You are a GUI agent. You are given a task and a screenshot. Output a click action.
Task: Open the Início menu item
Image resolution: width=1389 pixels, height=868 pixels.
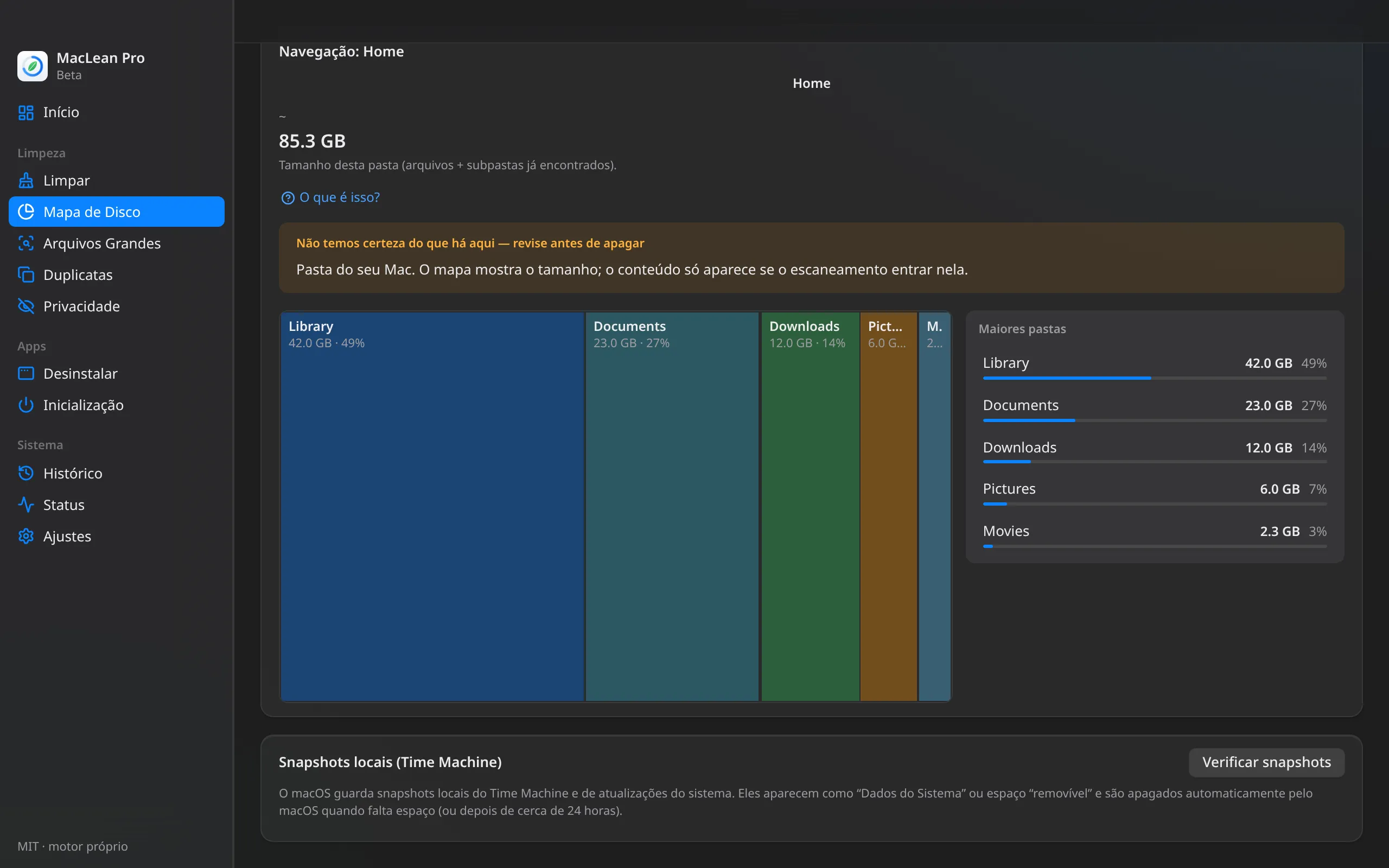tap(117, 112)
